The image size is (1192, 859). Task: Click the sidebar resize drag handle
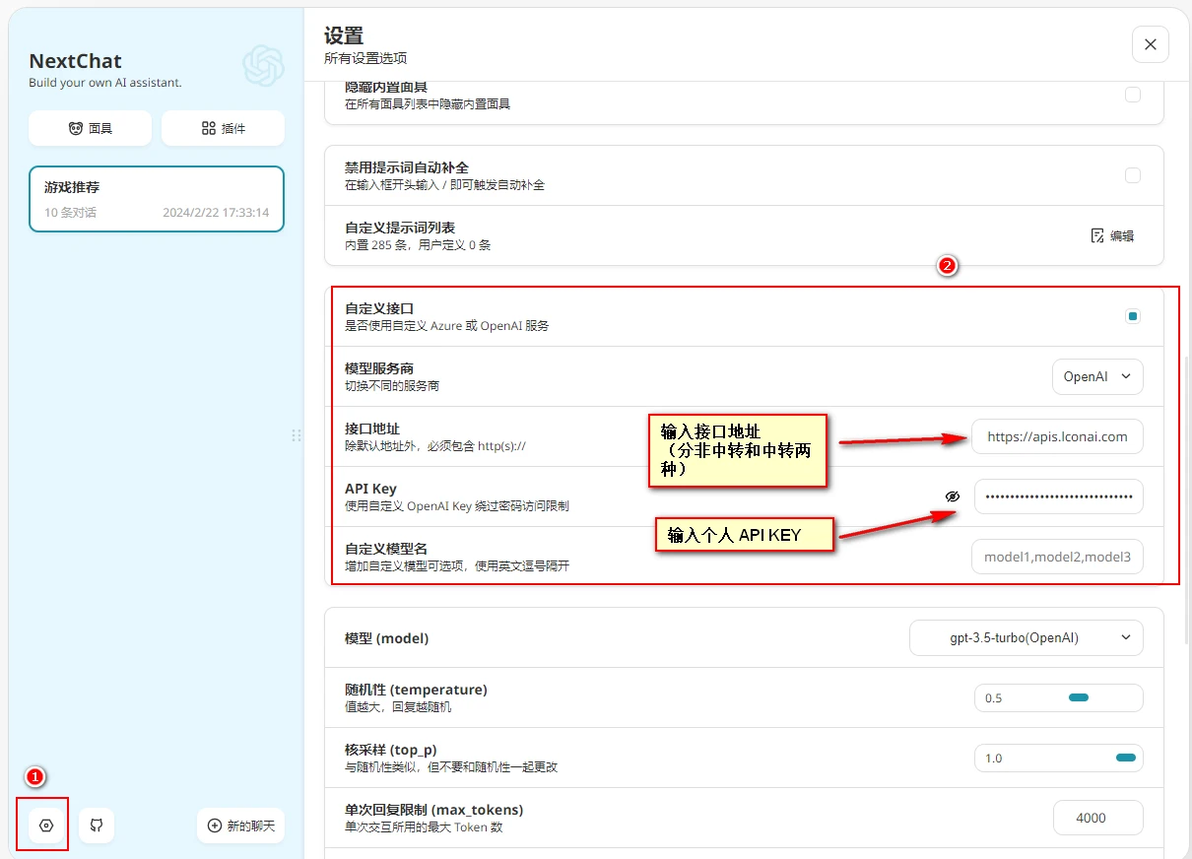296,436
